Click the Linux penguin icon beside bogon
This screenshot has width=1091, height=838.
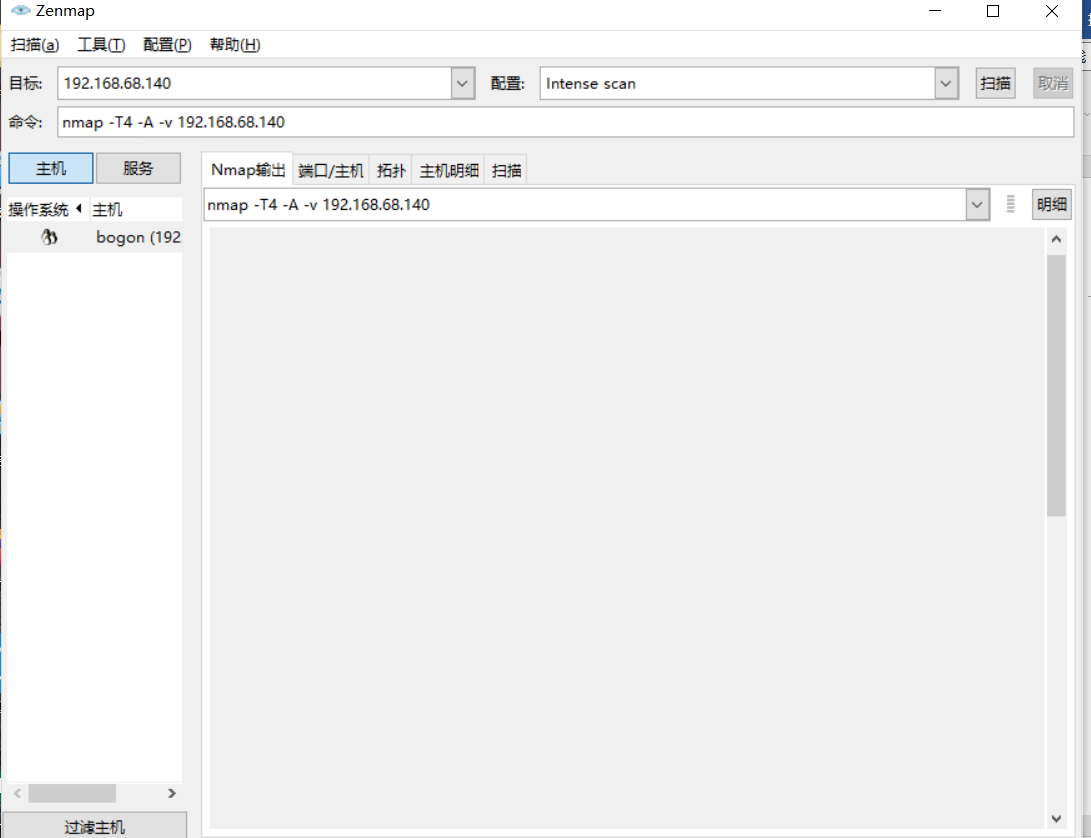click(x=49, y=236)
